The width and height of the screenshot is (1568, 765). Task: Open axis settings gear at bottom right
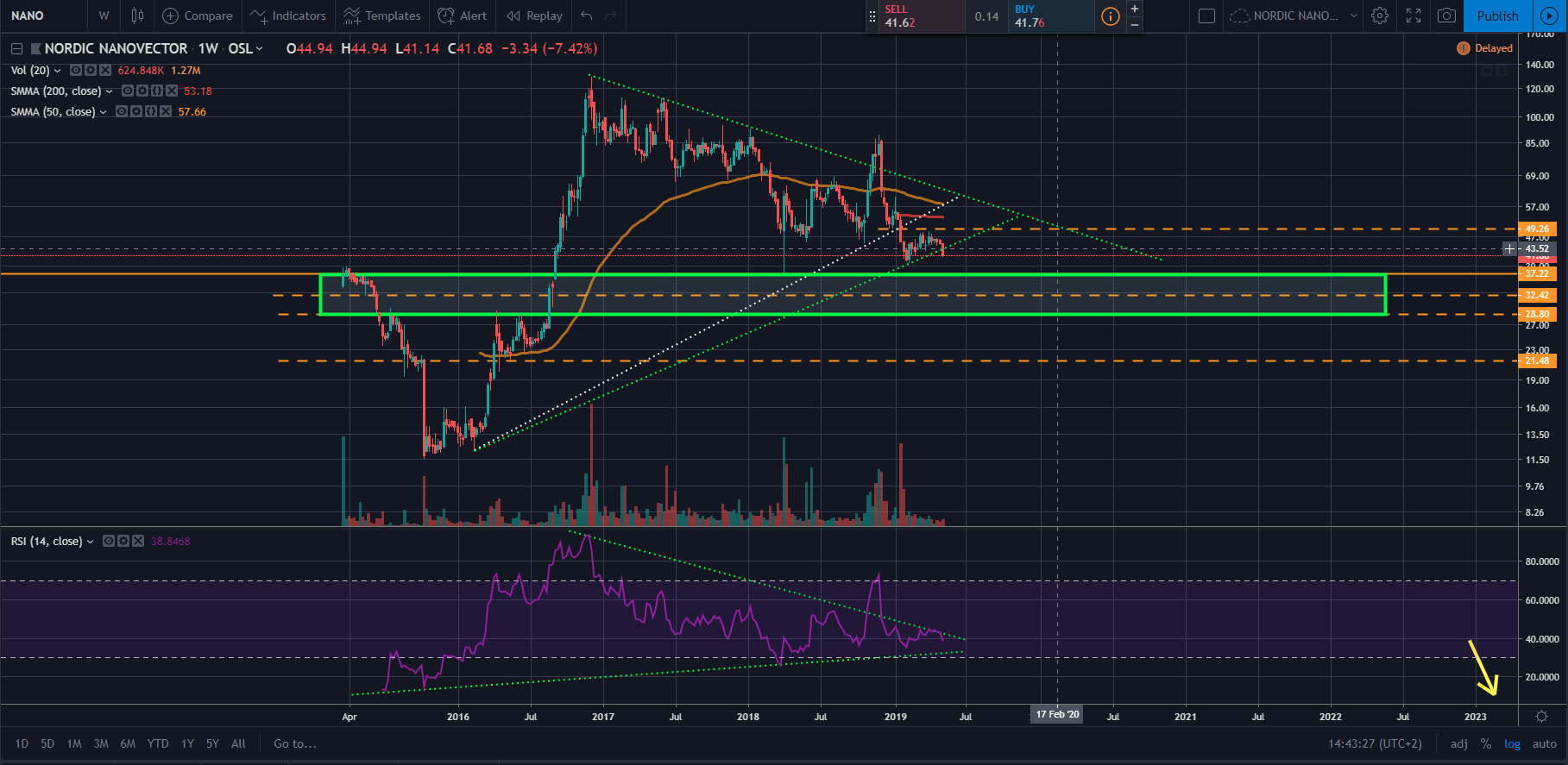pyautogui.click(x=1541, y=716)
